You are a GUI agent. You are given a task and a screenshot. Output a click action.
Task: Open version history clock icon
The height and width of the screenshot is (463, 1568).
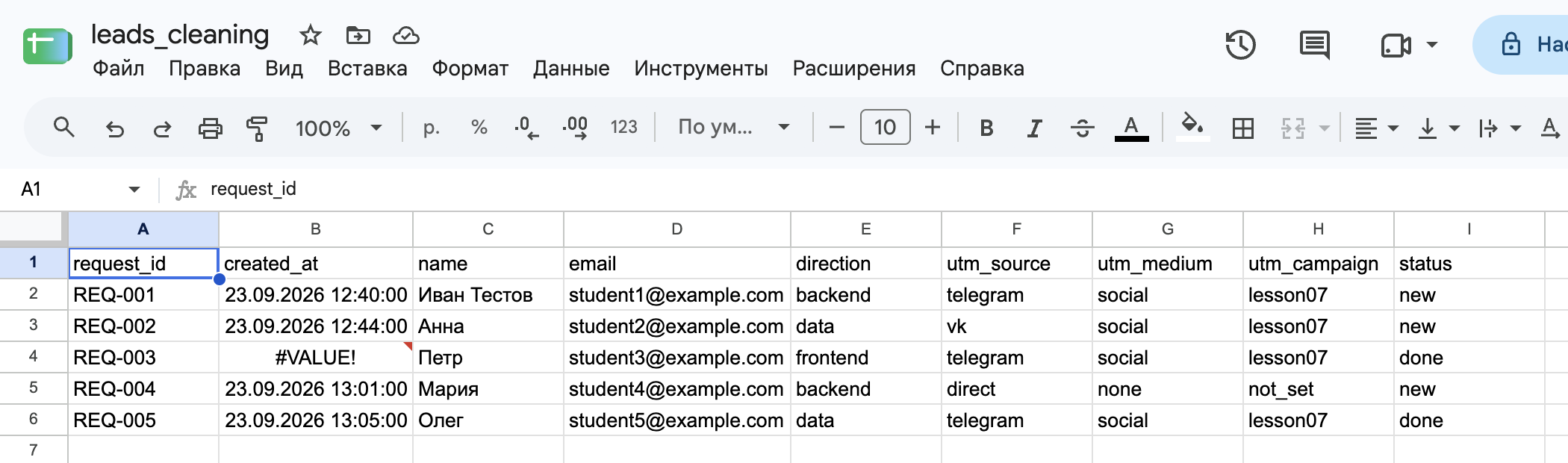1240,45
